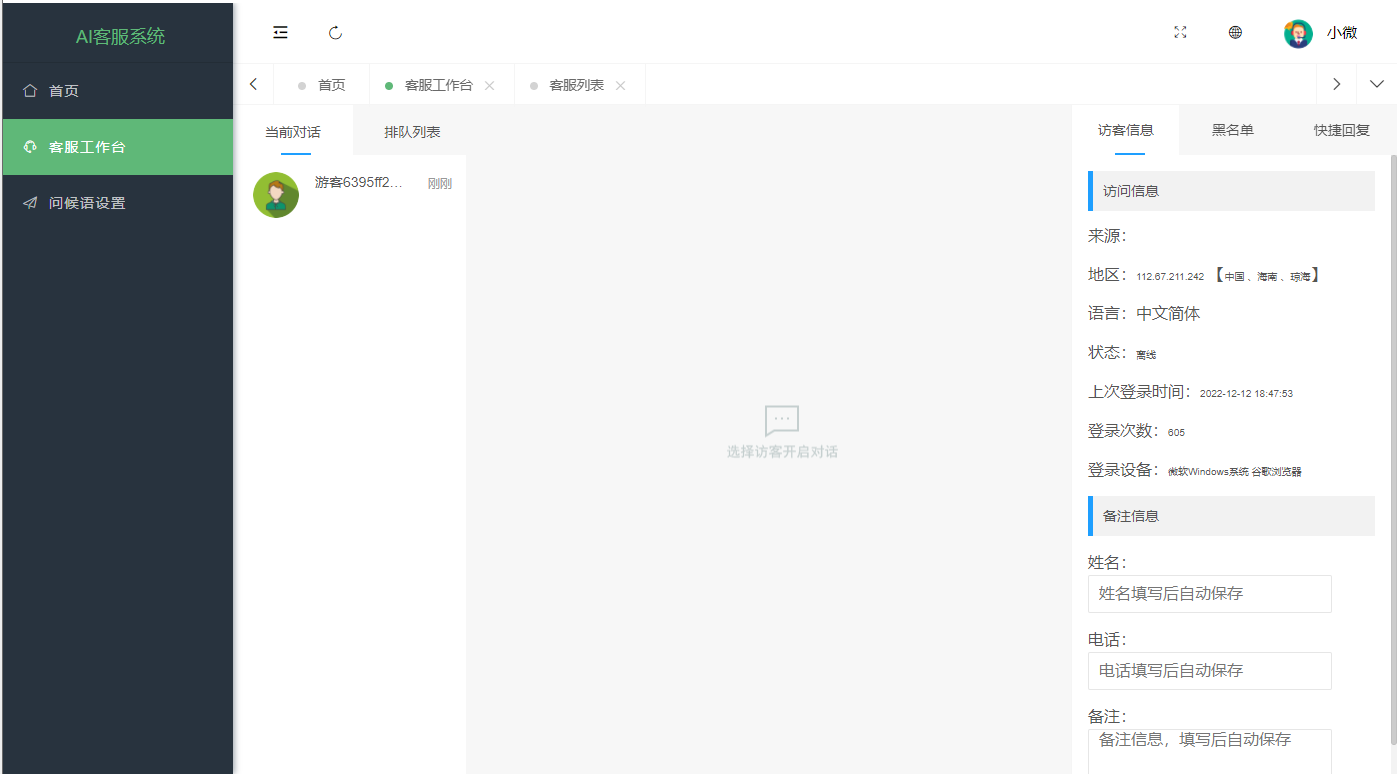The image size is (1397, 774).
Task: Click the refresh icon in the top bar
Action: click(336, 32)
